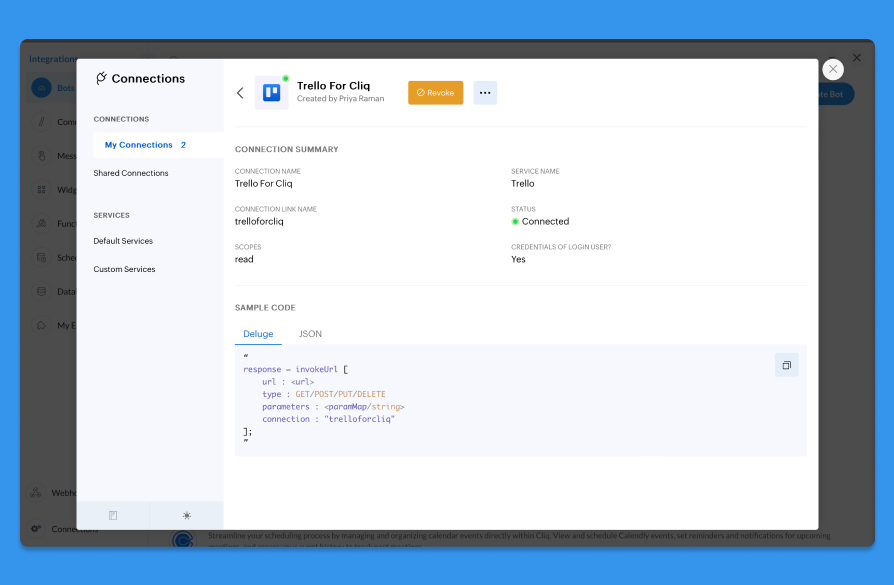
Task: Toggle the light theme sun icon
Action: 187,515
